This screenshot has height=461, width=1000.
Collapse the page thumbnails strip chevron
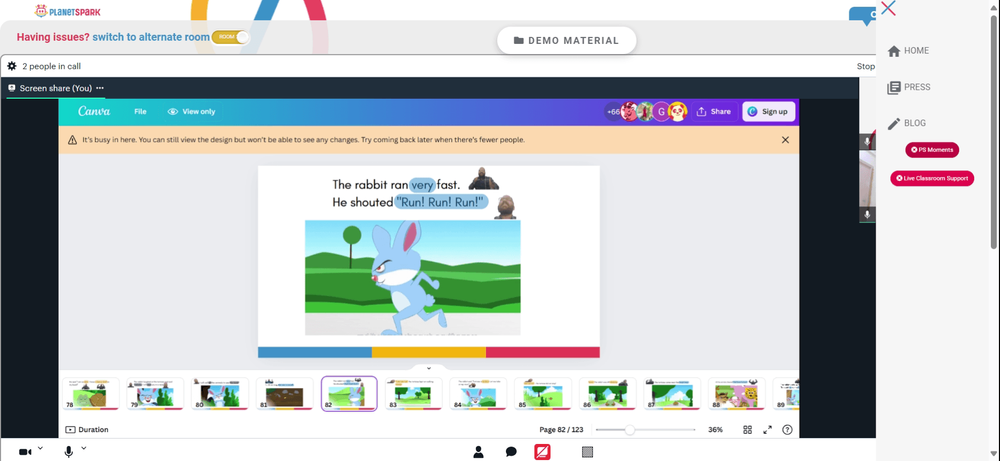[429, 368]
